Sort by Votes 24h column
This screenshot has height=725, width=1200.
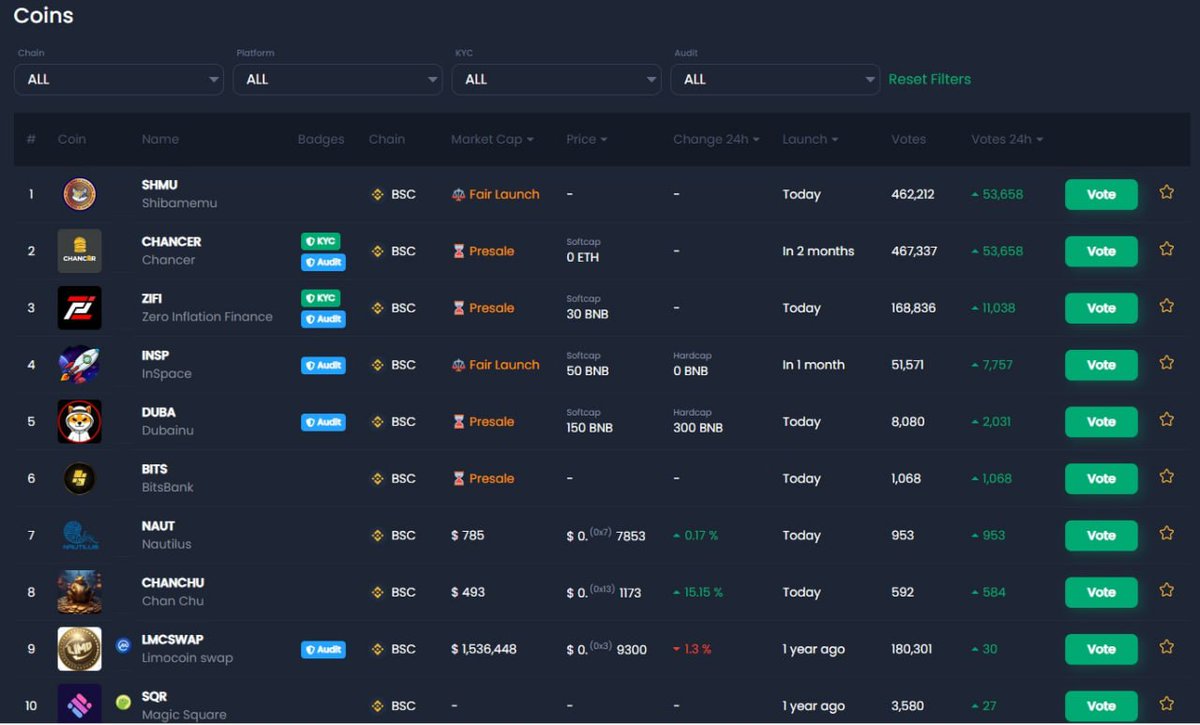pos(1007,139)
